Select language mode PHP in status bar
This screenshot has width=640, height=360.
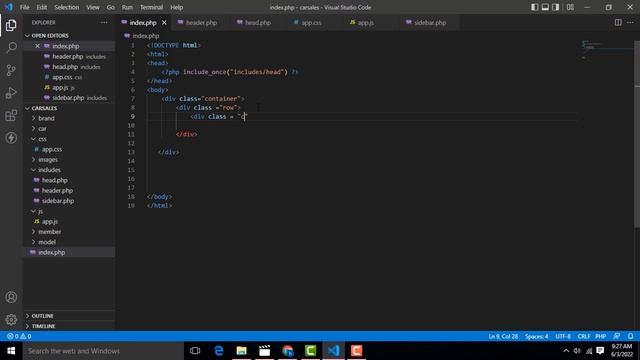[600, 336]
